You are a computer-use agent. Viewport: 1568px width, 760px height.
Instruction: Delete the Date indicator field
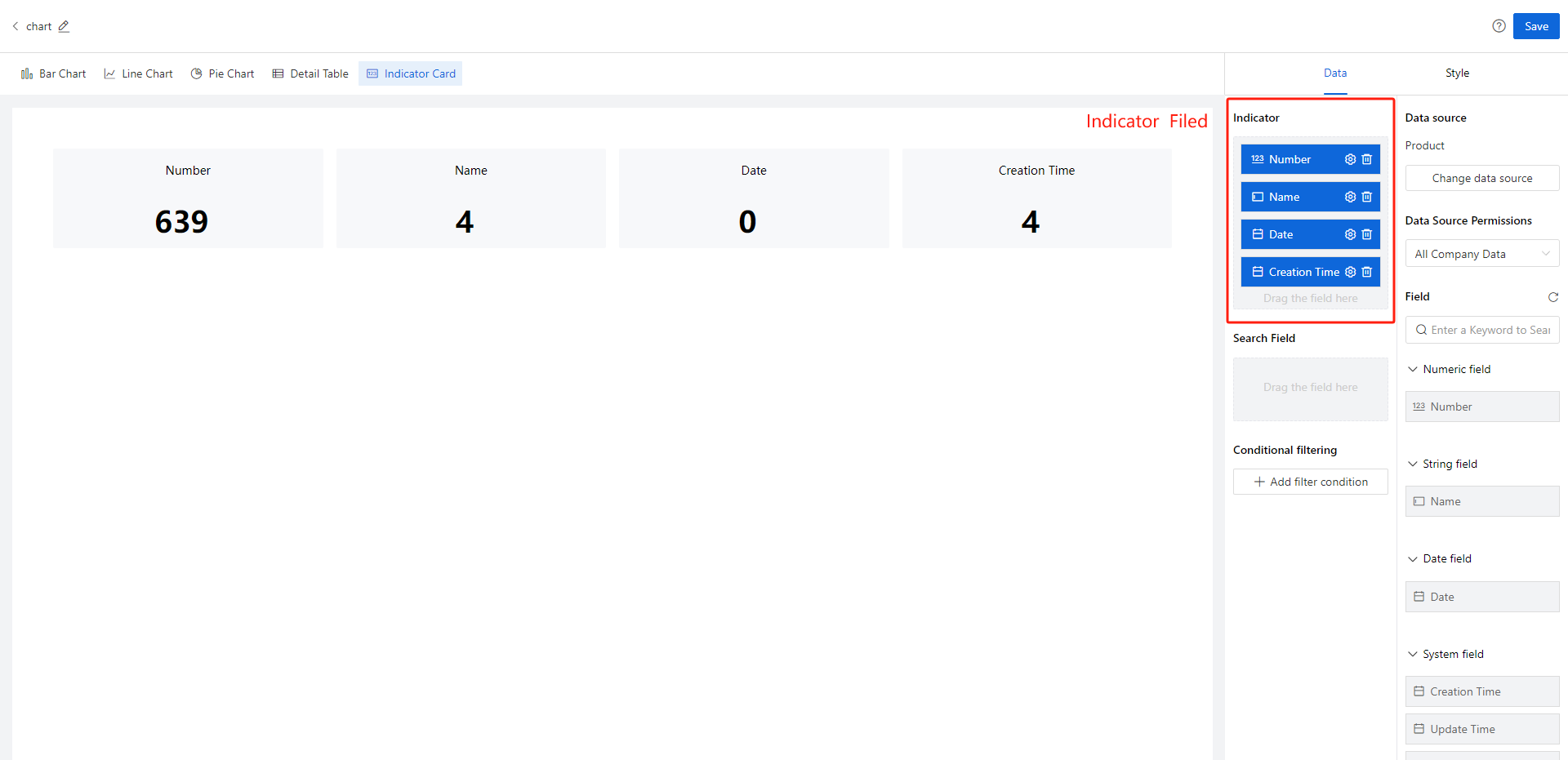(1366, 234)
